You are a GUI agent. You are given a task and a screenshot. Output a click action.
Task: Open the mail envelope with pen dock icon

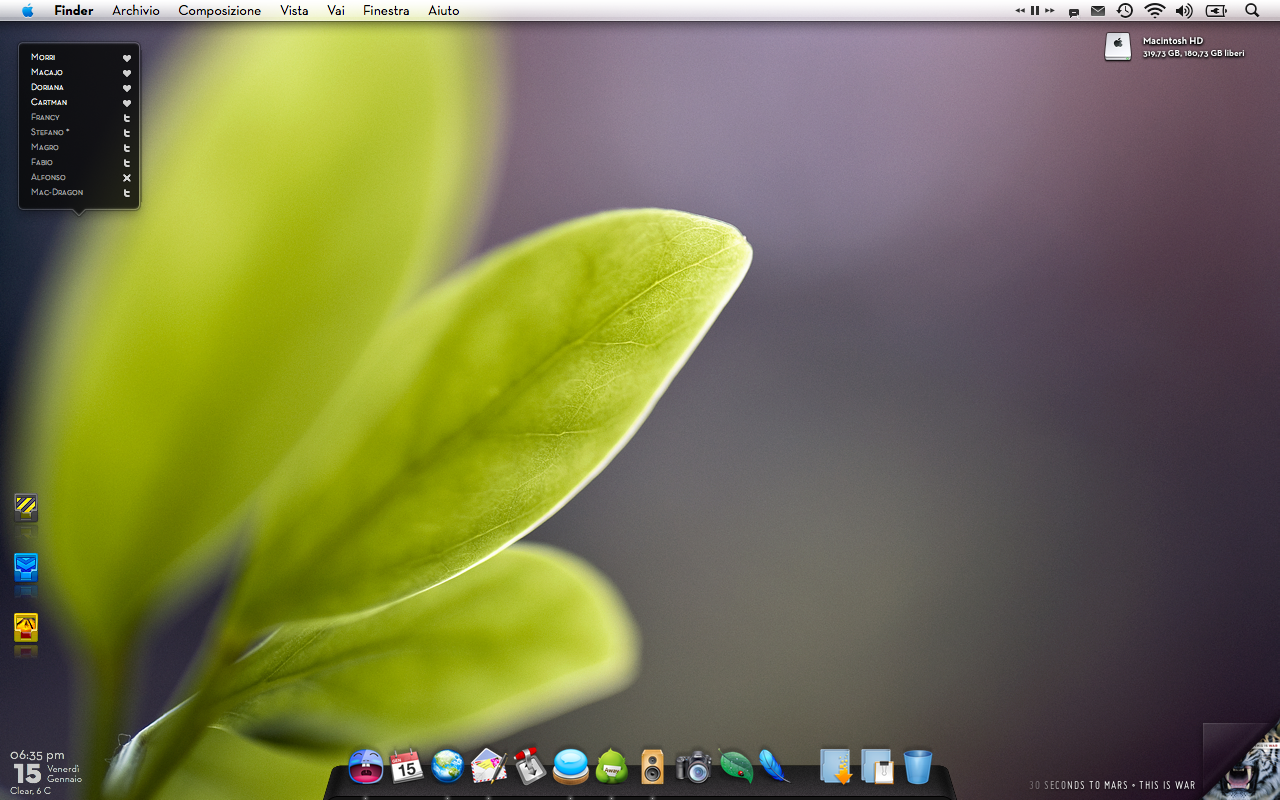coord(488,767)
